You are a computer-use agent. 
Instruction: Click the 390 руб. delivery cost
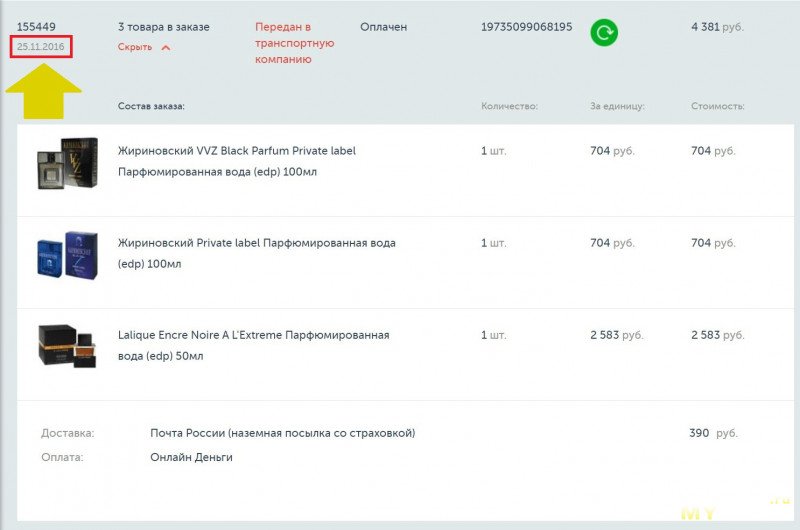point(713,433)
